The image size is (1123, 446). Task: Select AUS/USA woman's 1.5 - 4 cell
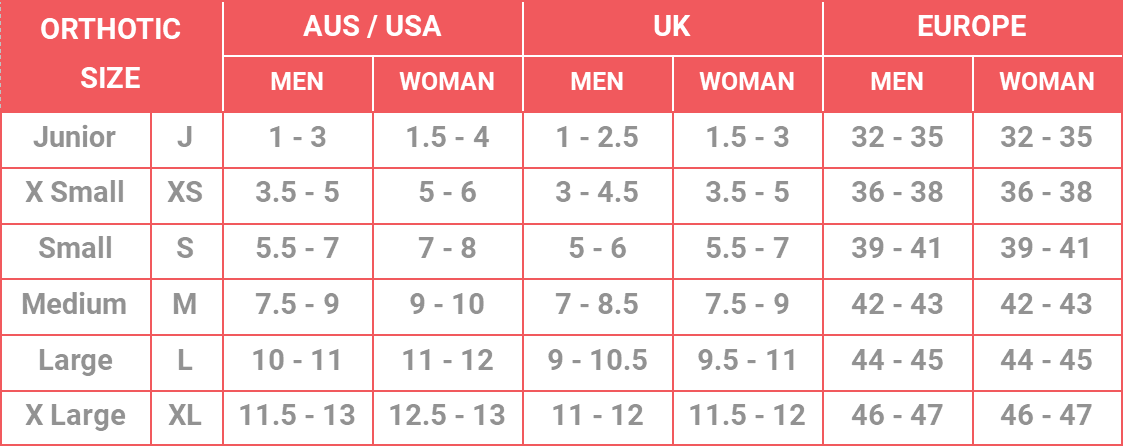point(448,139)
